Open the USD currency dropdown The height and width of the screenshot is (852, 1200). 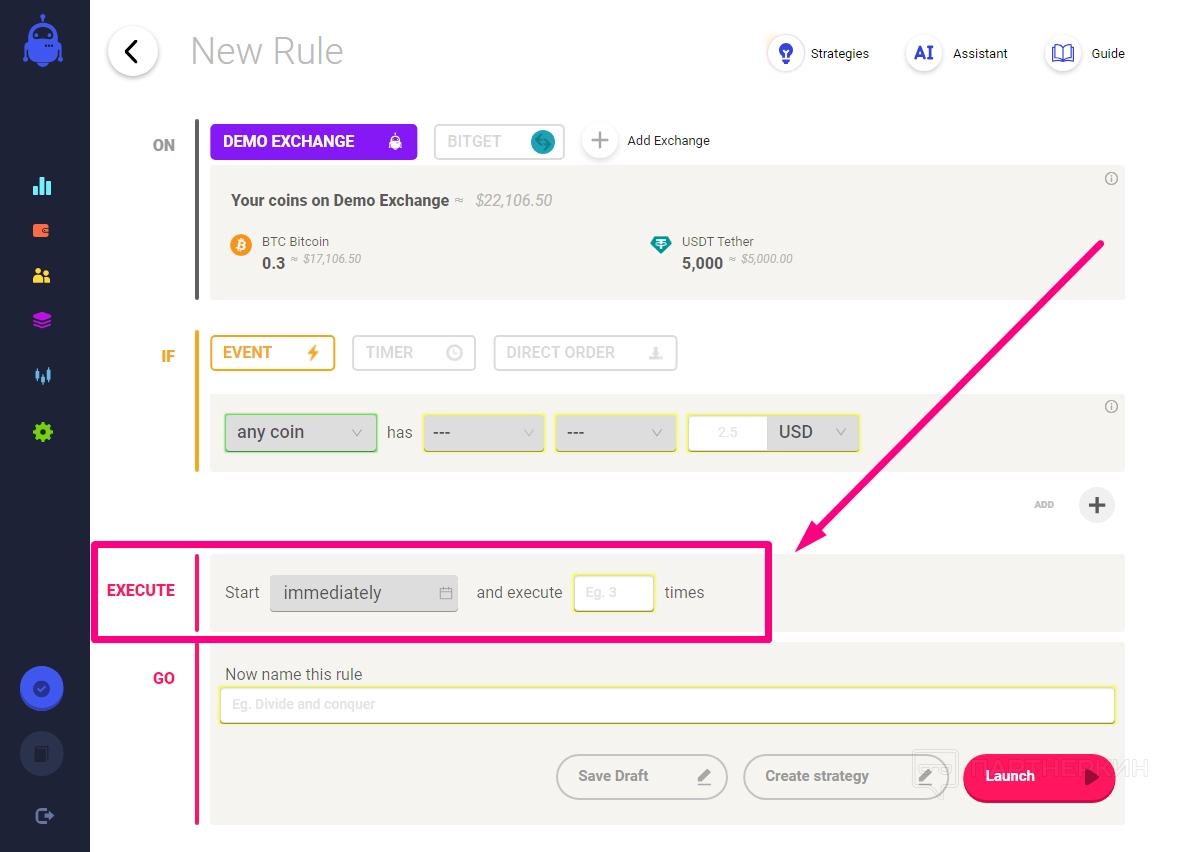tap(813, 433)
